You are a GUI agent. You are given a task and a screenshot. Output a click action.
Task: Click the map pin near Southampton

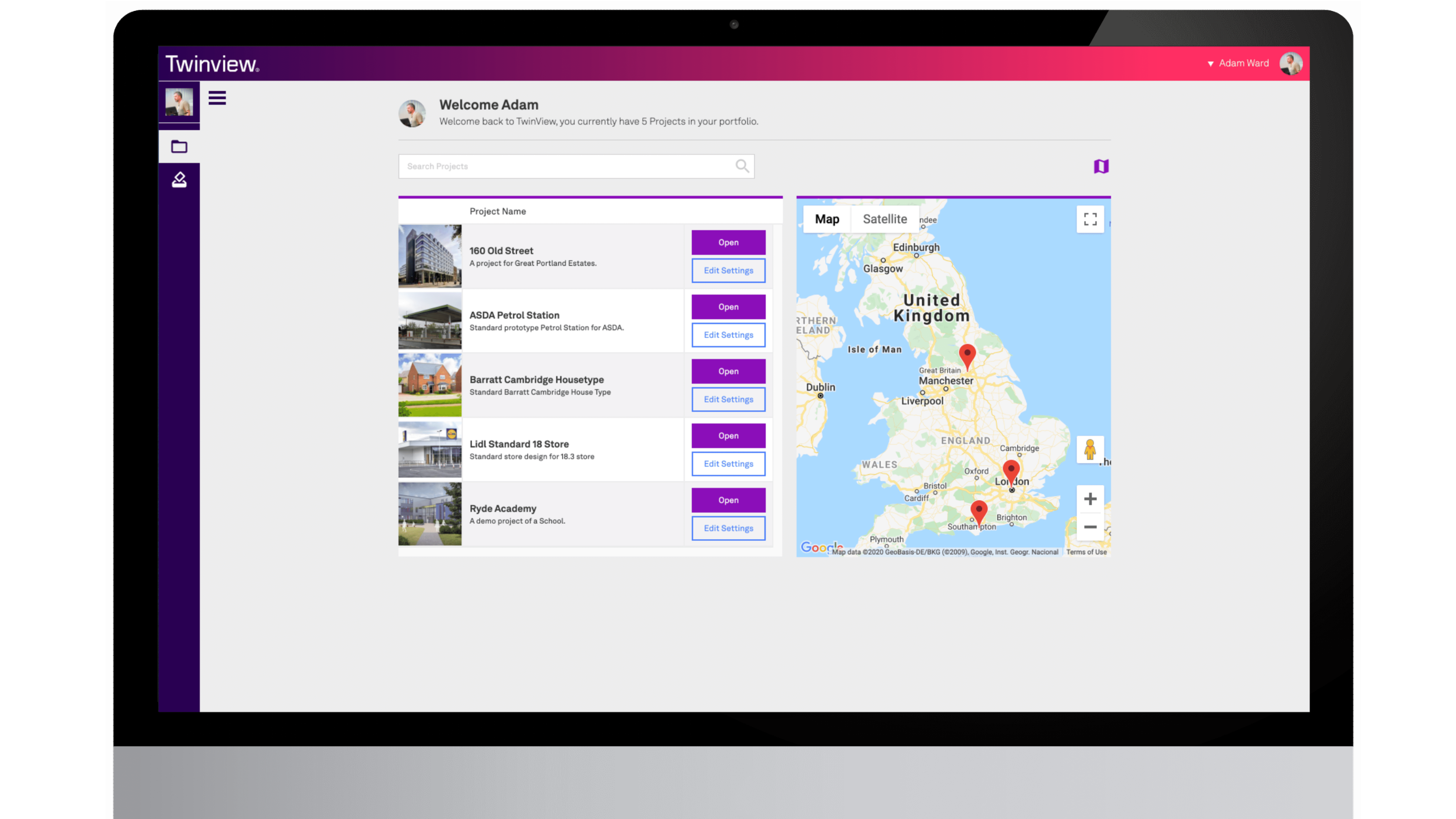978,513
